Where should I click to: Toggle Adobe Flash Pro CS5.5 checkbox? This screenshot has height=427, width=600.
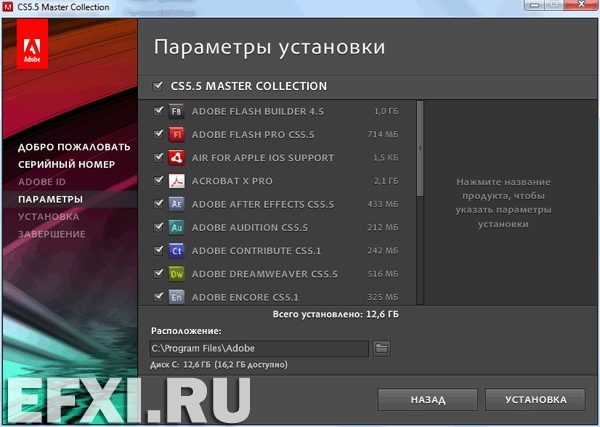tap(158, 134)
